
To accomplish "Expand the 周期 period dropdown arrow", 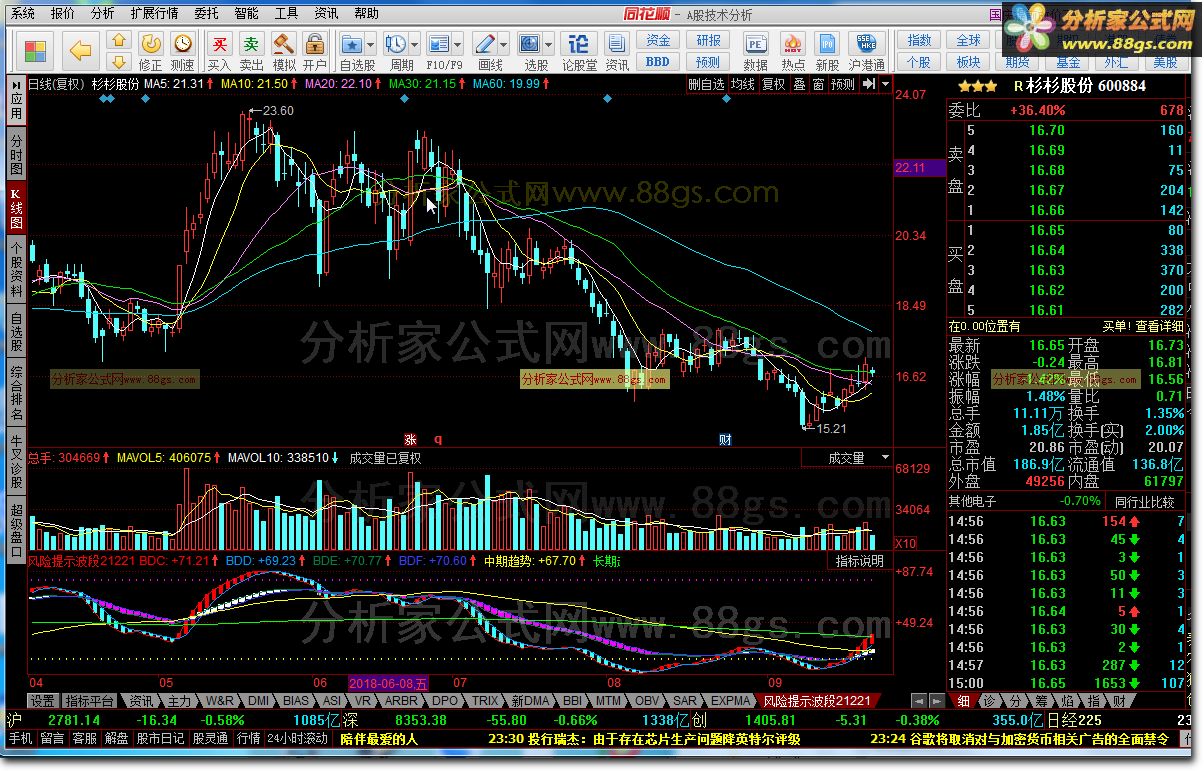I will [414, 44].
